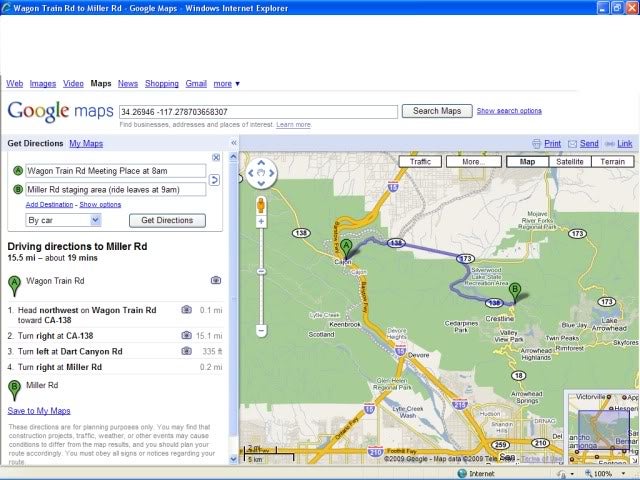Toggle the Traffic map overlay

tap(420, 161)
